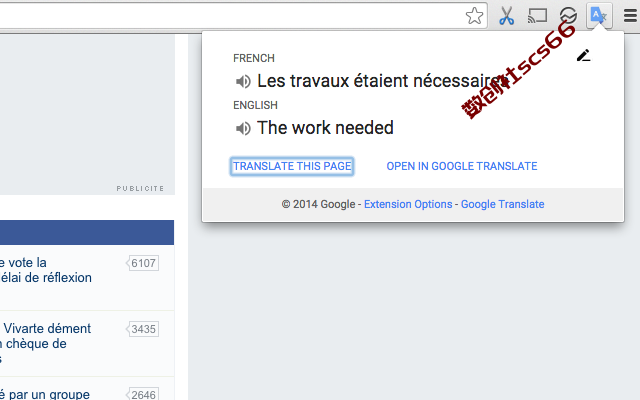Toggle the Google Translate extension icon
Image resolution: width=640 pixels, height=400 pixels.
(x=599, y=16)
